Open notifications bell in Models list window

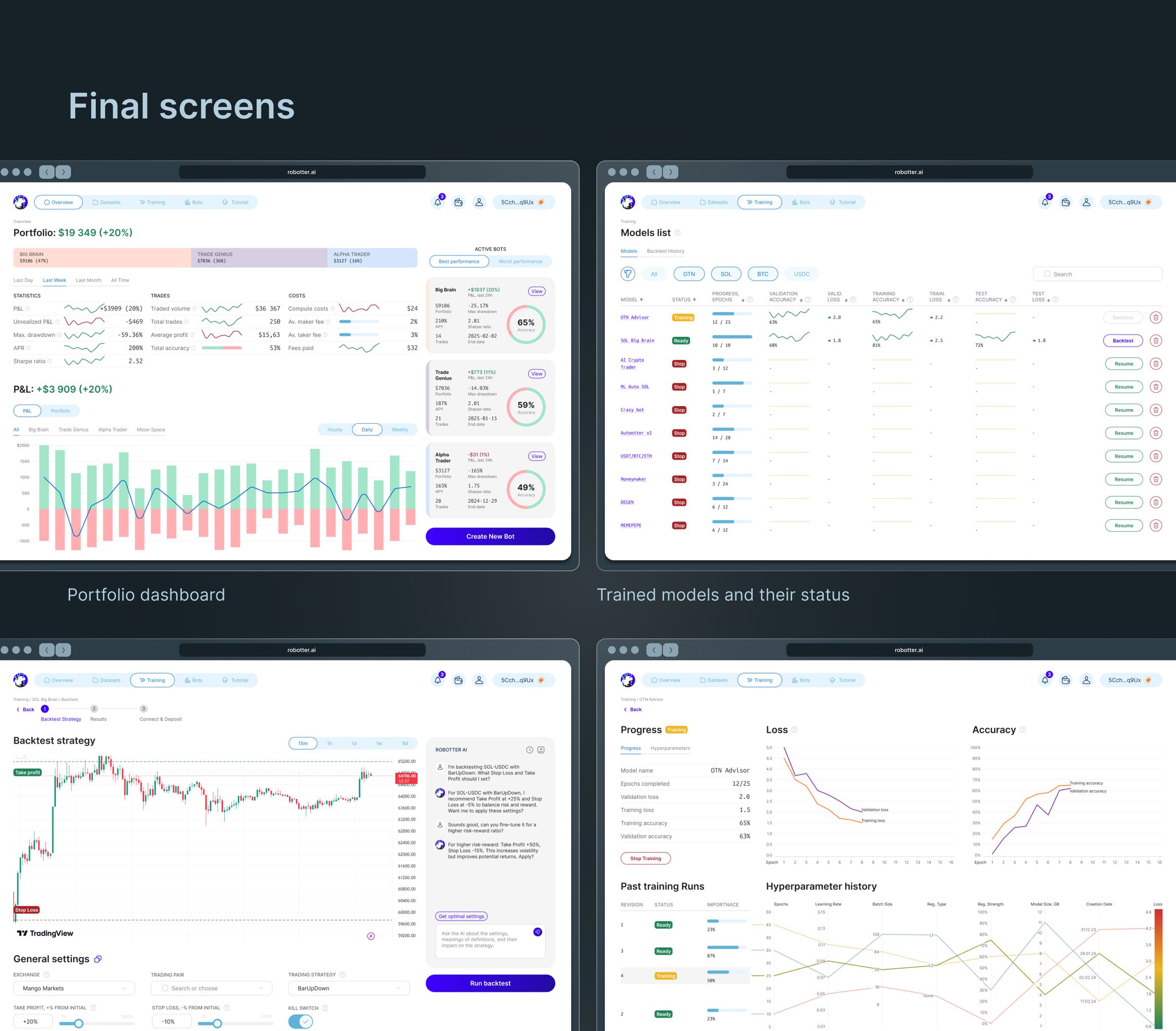(x=1045, y=202)
